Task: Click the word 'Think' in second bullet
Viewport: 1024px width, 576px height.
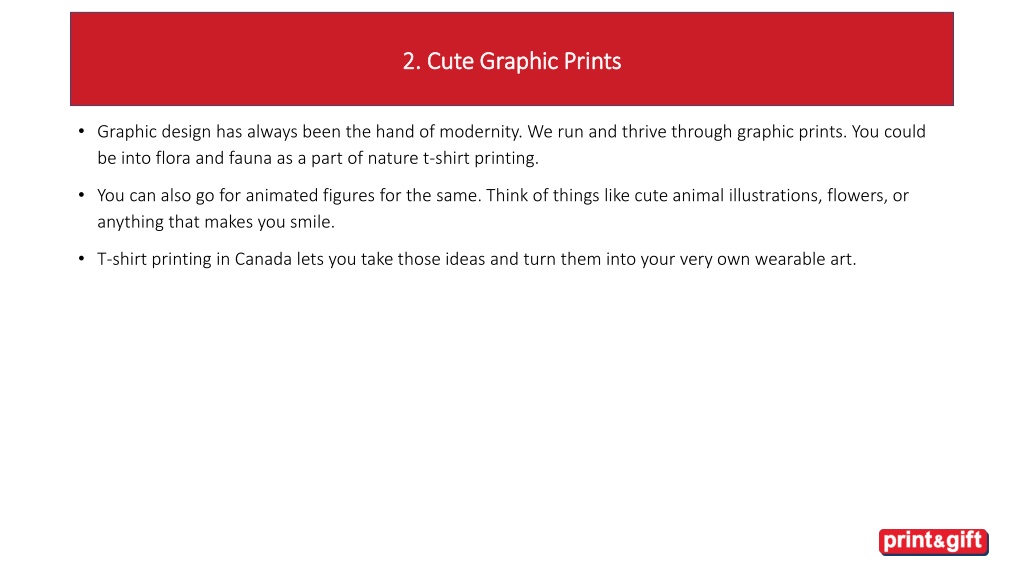Action: [x=507, y=195]
